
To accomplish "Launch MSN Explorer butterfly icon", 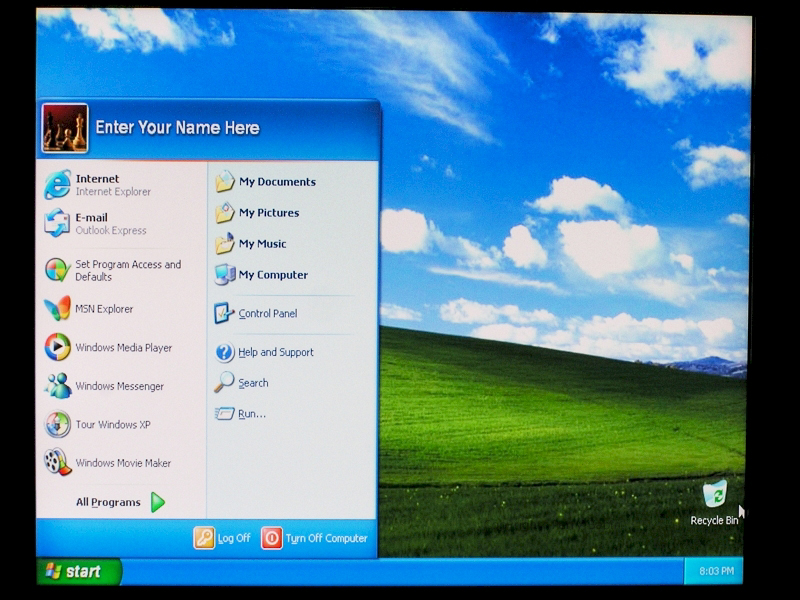I will pyautogui.click(x=57, y=308).
